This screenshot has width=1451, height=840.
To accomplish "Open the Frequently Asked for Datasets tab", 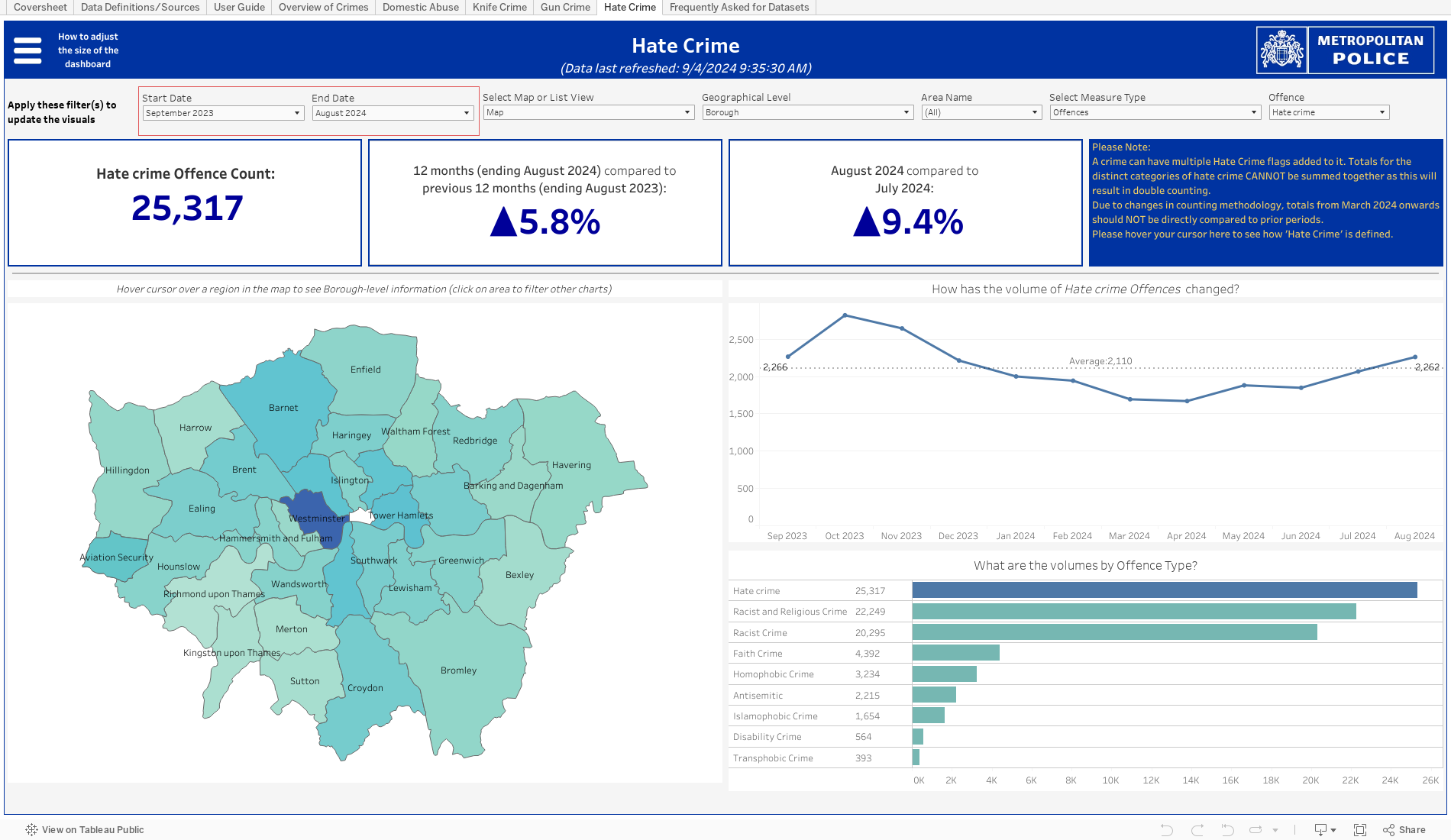I will click(739, 7).
